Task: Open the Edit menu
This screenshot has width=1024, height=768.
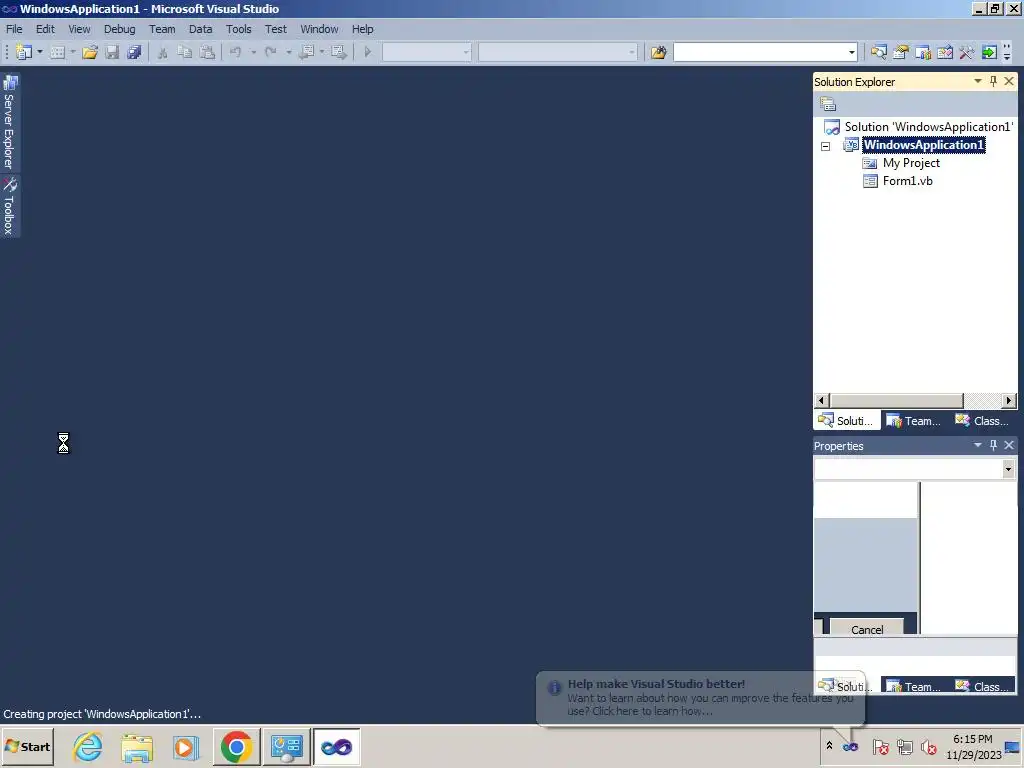Action: click(x=45, y=29)
